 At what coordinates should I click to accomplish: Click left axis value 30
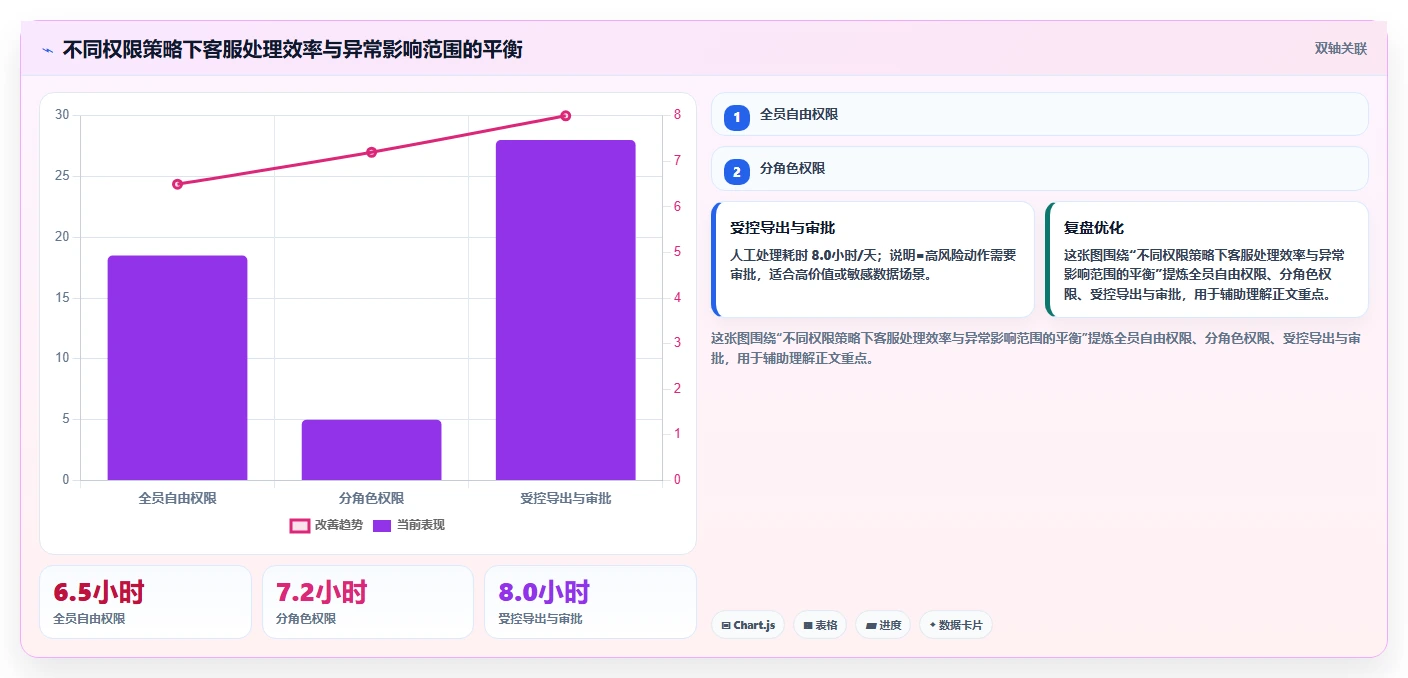coord(62,115)
